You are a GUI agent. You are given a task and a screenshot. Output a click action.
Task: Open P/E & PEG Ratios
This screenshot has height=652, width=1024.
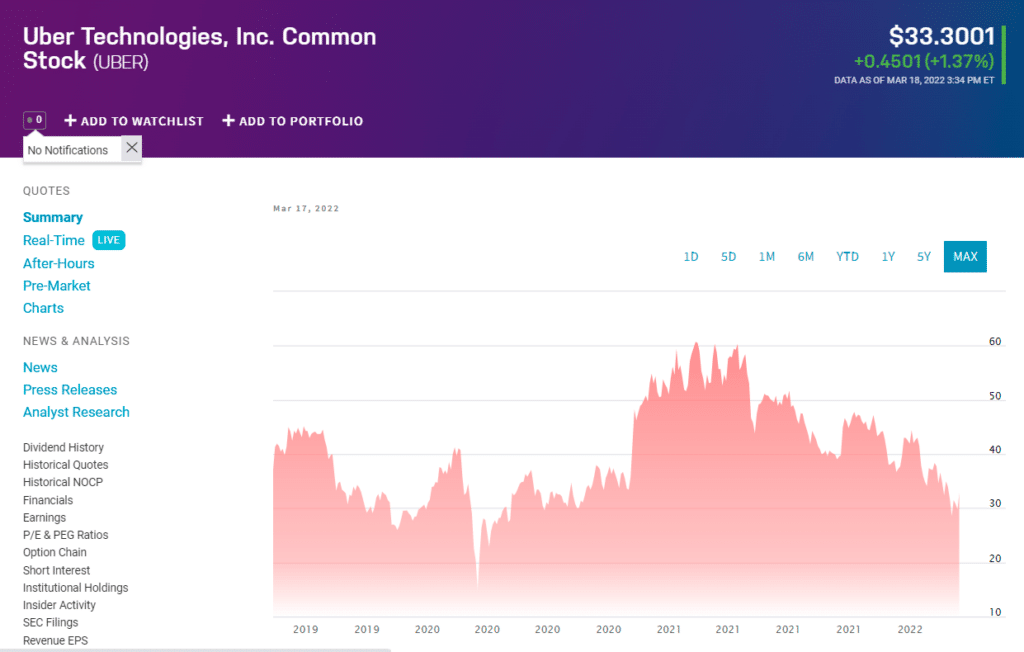point(65,534)
